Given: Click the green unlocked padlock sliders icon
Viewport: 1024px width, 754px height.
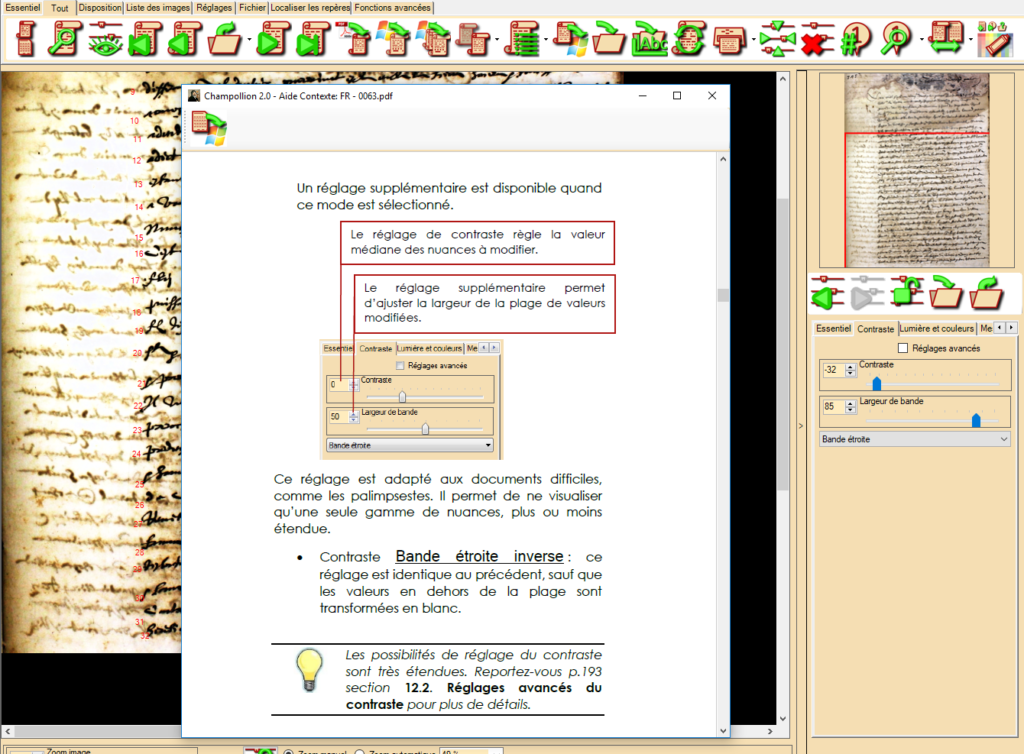Looking at the screenshot, I should [907, 292].
